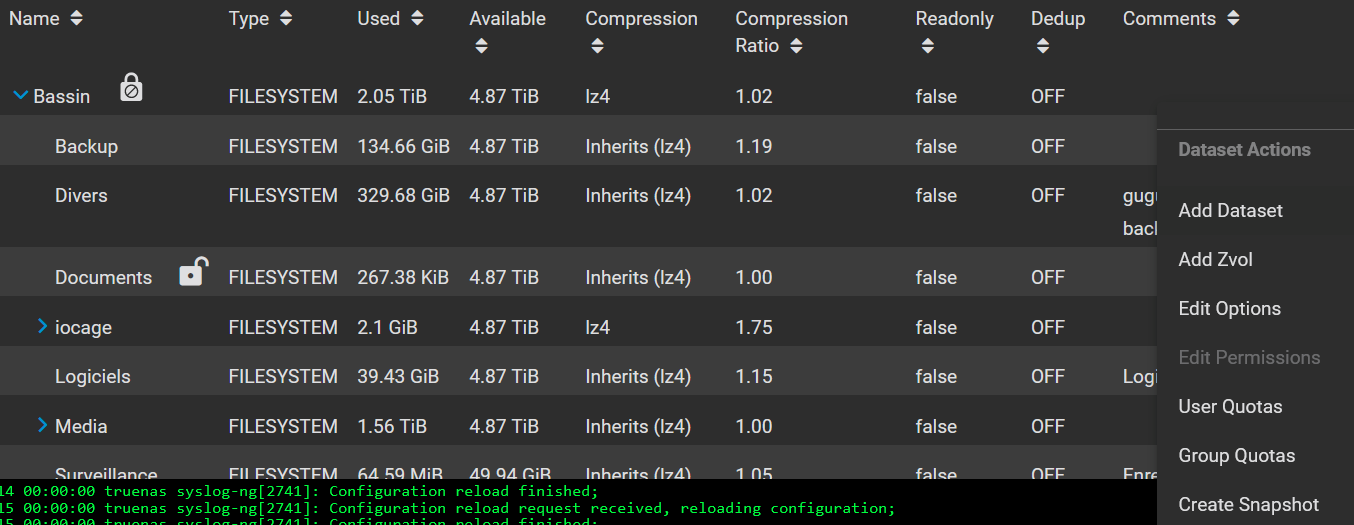Sort by Readonly column arrows

[x=927, y=46]
